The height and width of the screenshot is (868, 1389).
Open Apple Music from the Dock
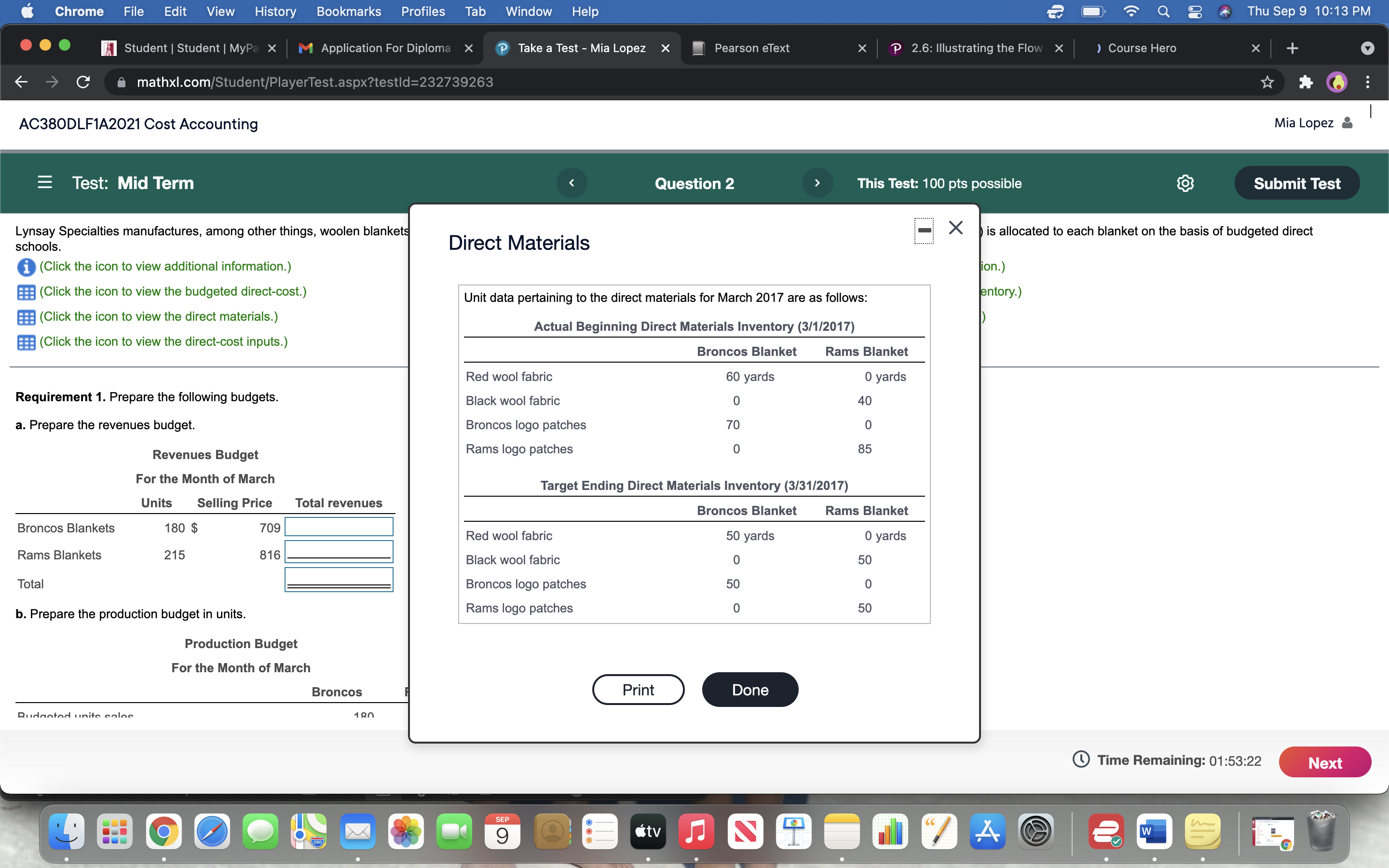point(696,831)
